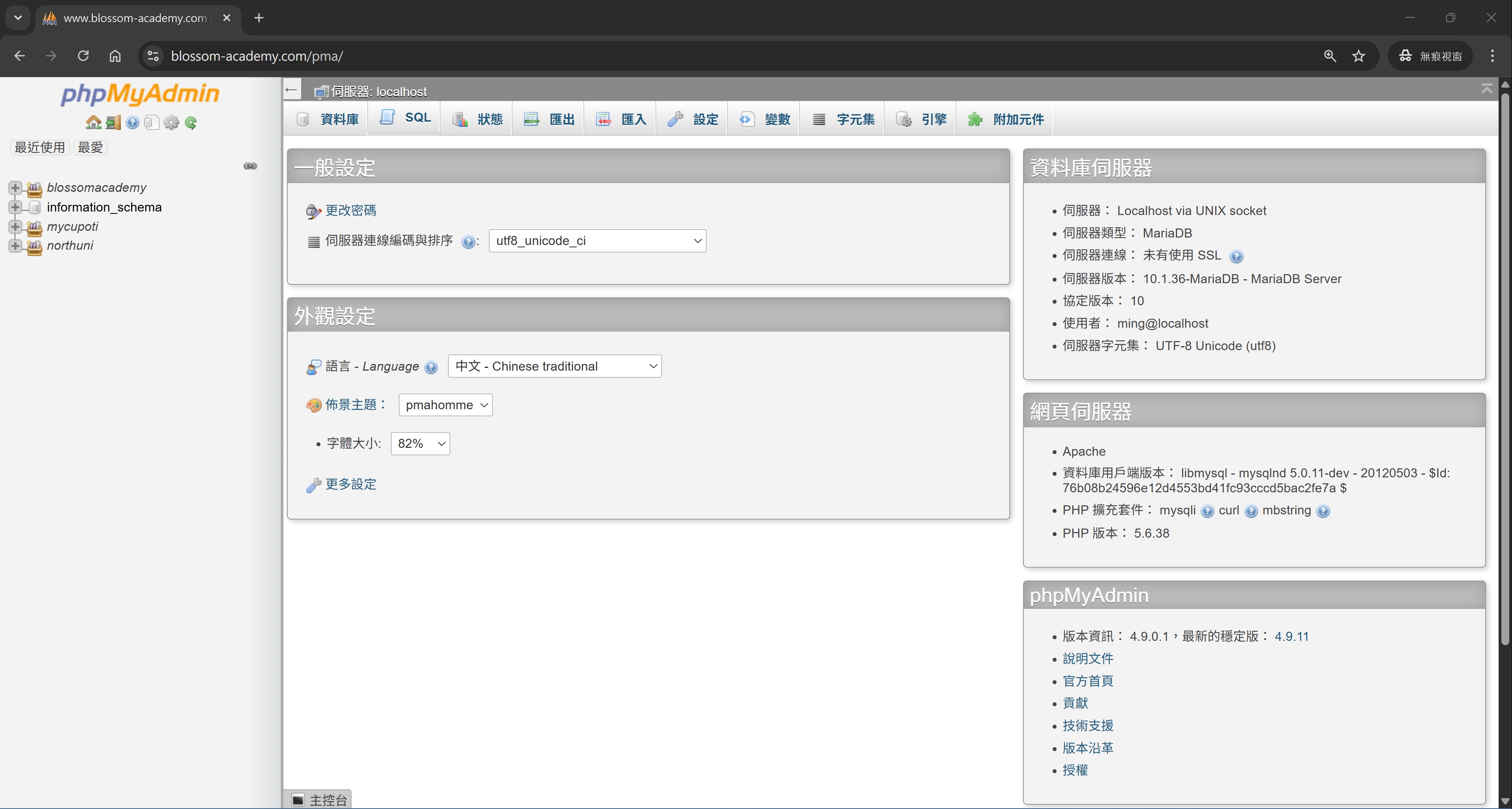Open the 技術支援 link
The height and width of the screenshot is (809, 1512).
tap(1088, 726)
